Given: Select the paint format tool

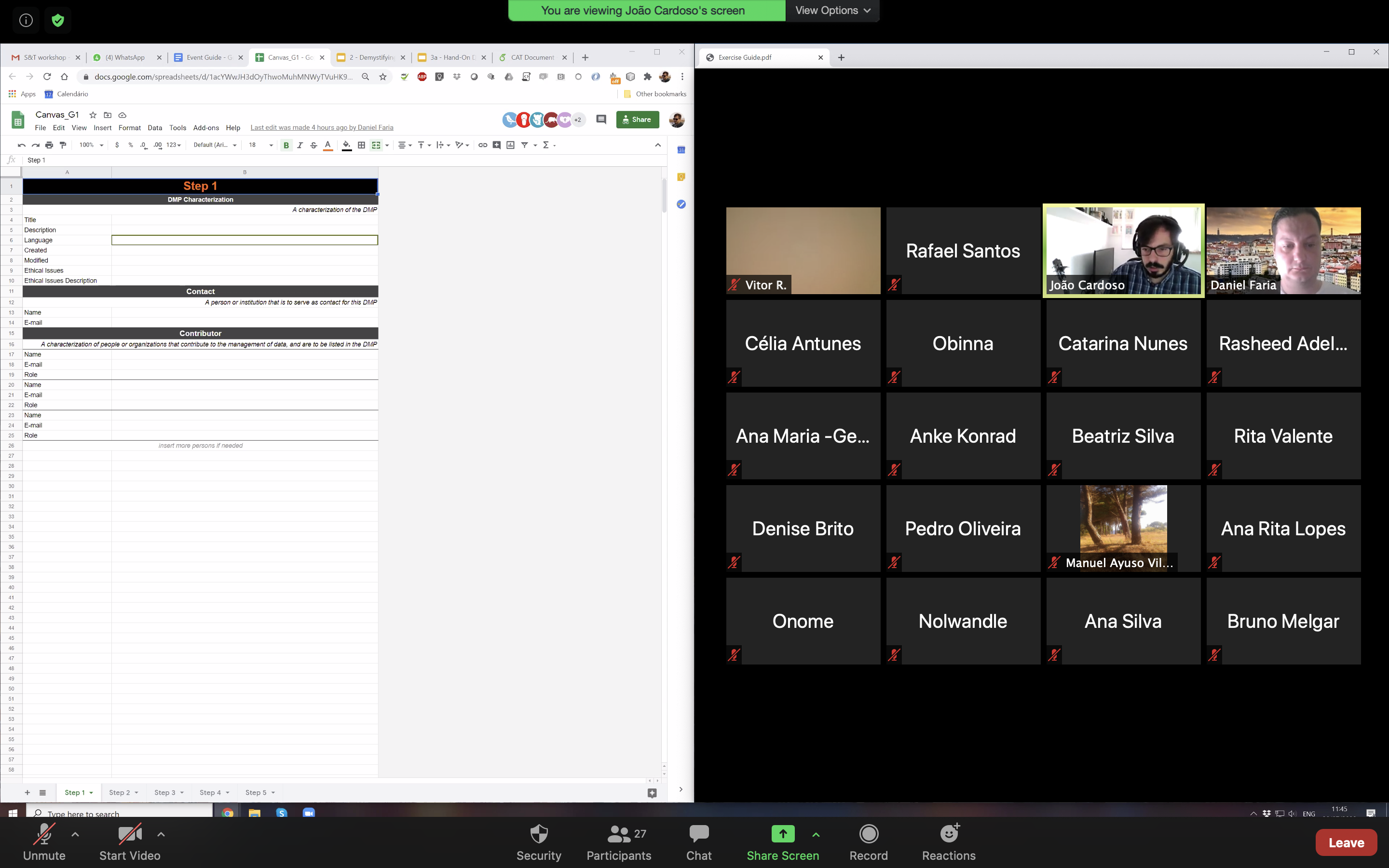Looking at the screenshot, I should [x=63, y=145].
